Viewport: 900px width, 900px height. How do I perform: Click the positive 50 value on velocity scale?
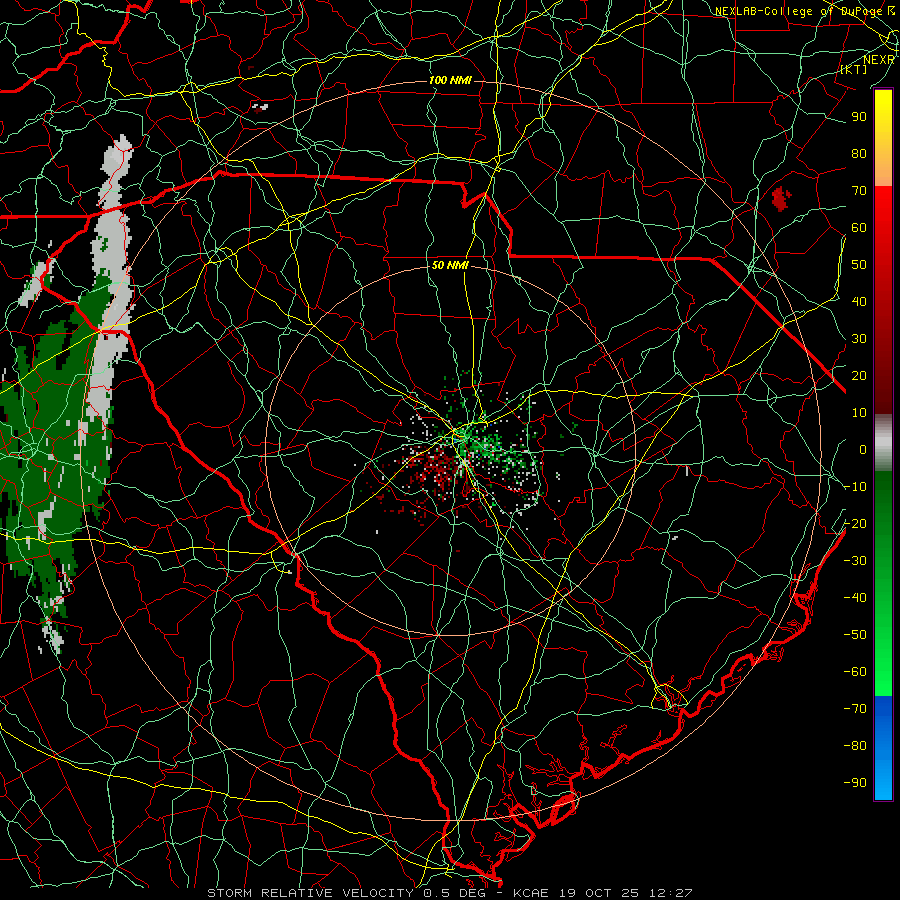click(x=859, y=265)
